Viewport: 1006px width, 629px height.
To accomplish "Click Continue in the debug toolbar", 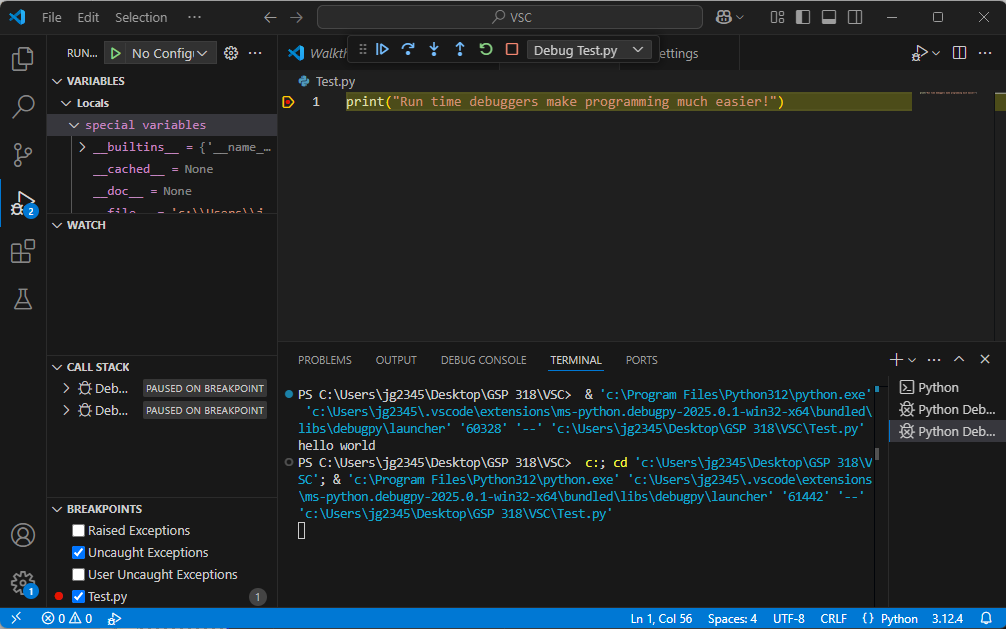I will click(382, 49).
